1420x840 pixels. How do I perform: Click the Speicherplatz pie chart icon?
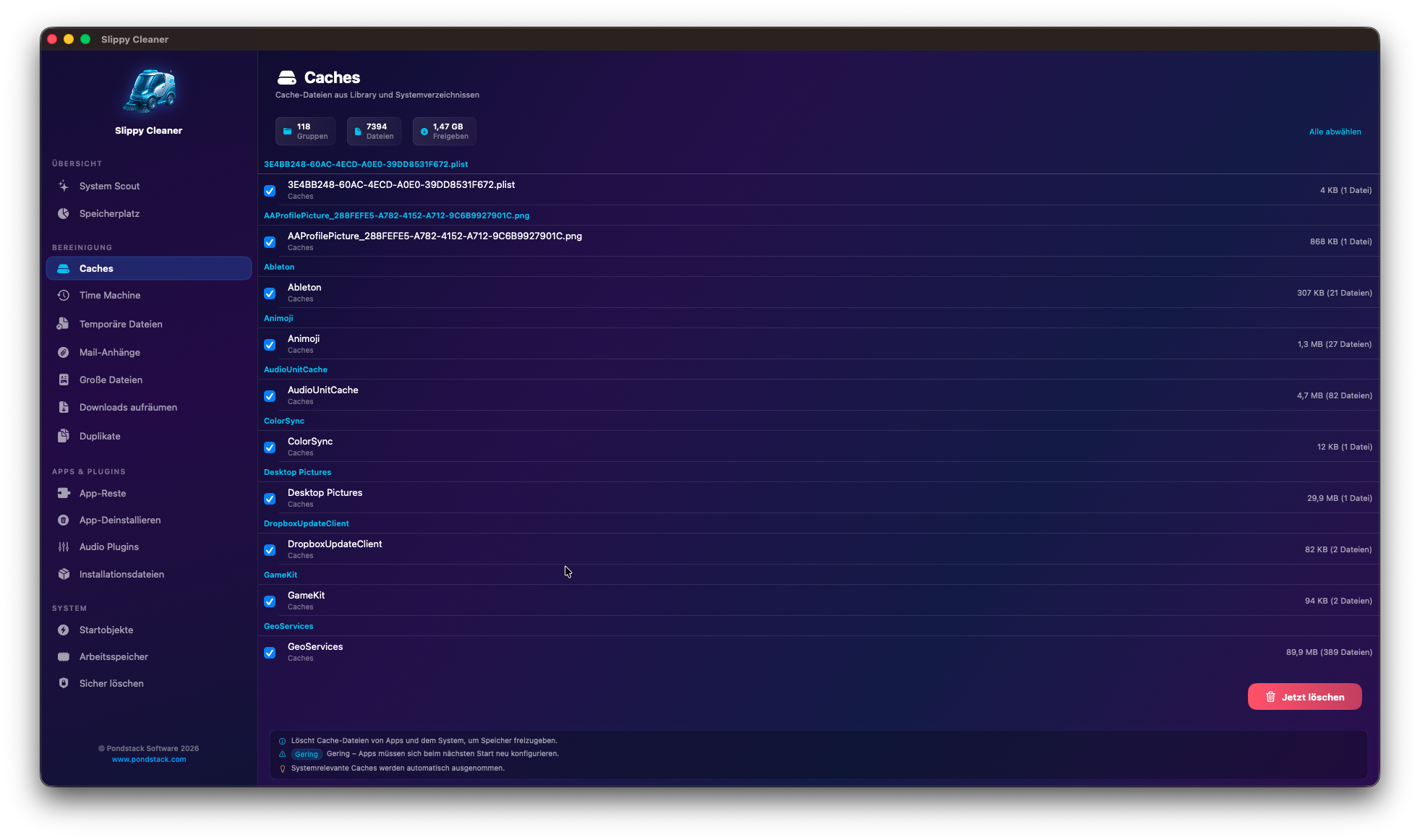64,213
